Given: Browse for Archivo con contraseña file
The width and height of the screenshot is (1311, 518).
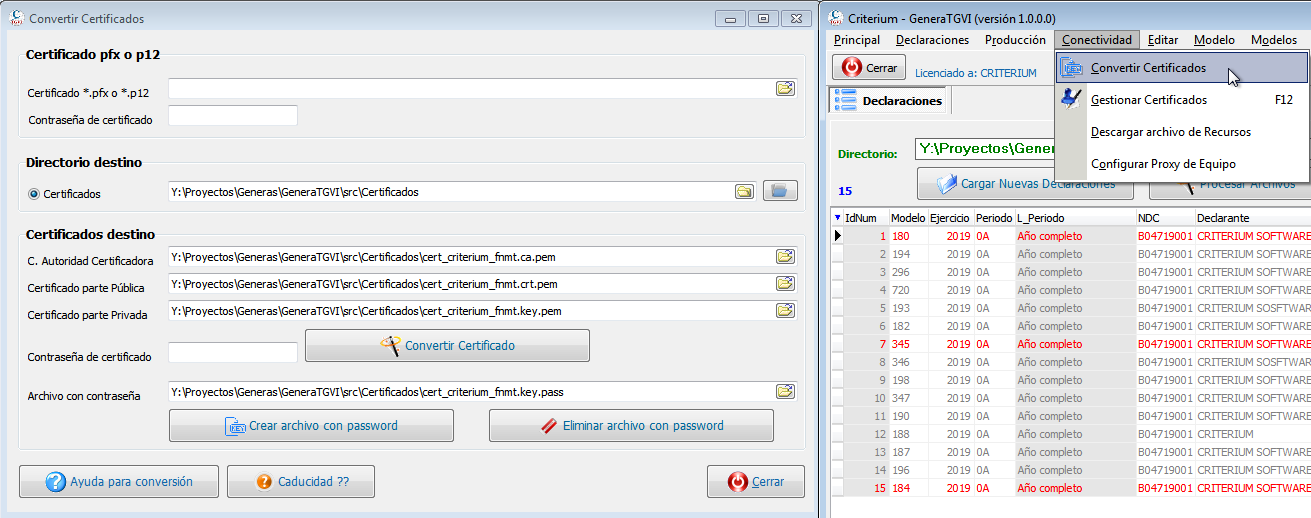Looking at the screenshot, I should pyautogui.click(x=785, y=391).
